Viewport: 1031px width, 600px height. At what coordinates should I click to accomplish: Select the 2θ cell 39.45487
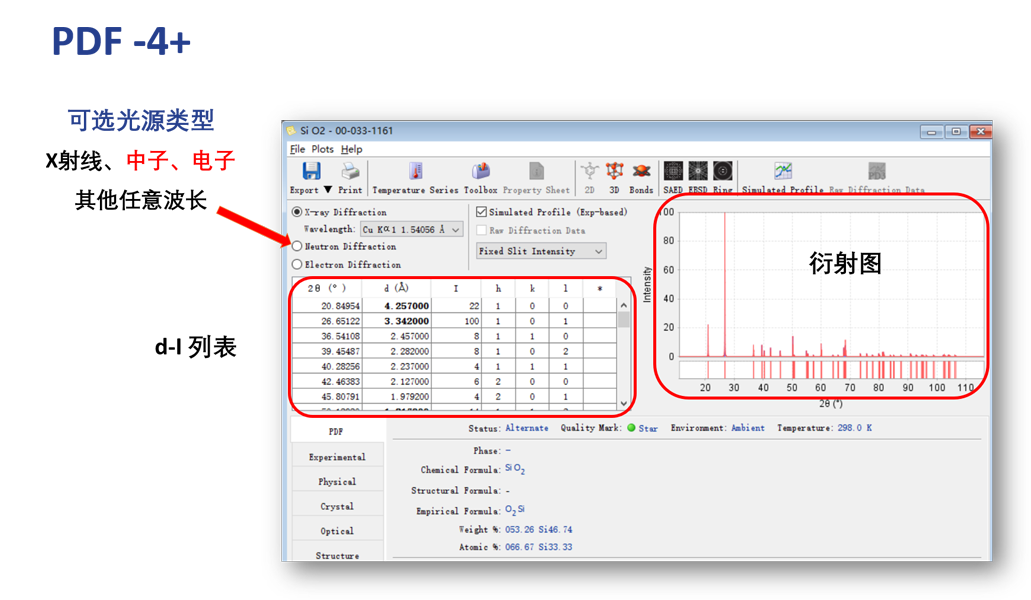point(327,351)
